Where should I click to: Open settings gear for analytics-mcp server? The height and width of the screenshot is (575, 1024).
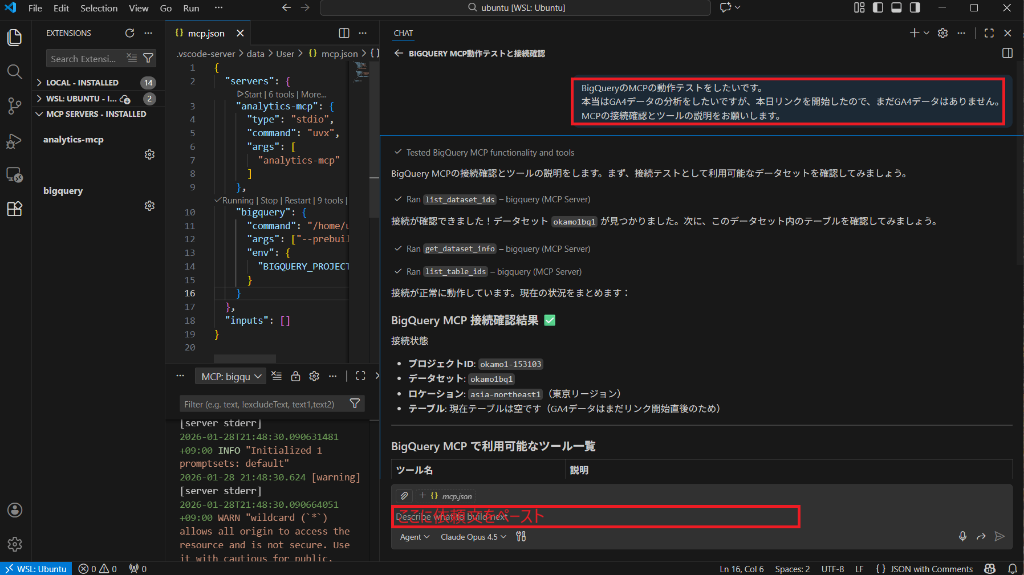point(150,154)
